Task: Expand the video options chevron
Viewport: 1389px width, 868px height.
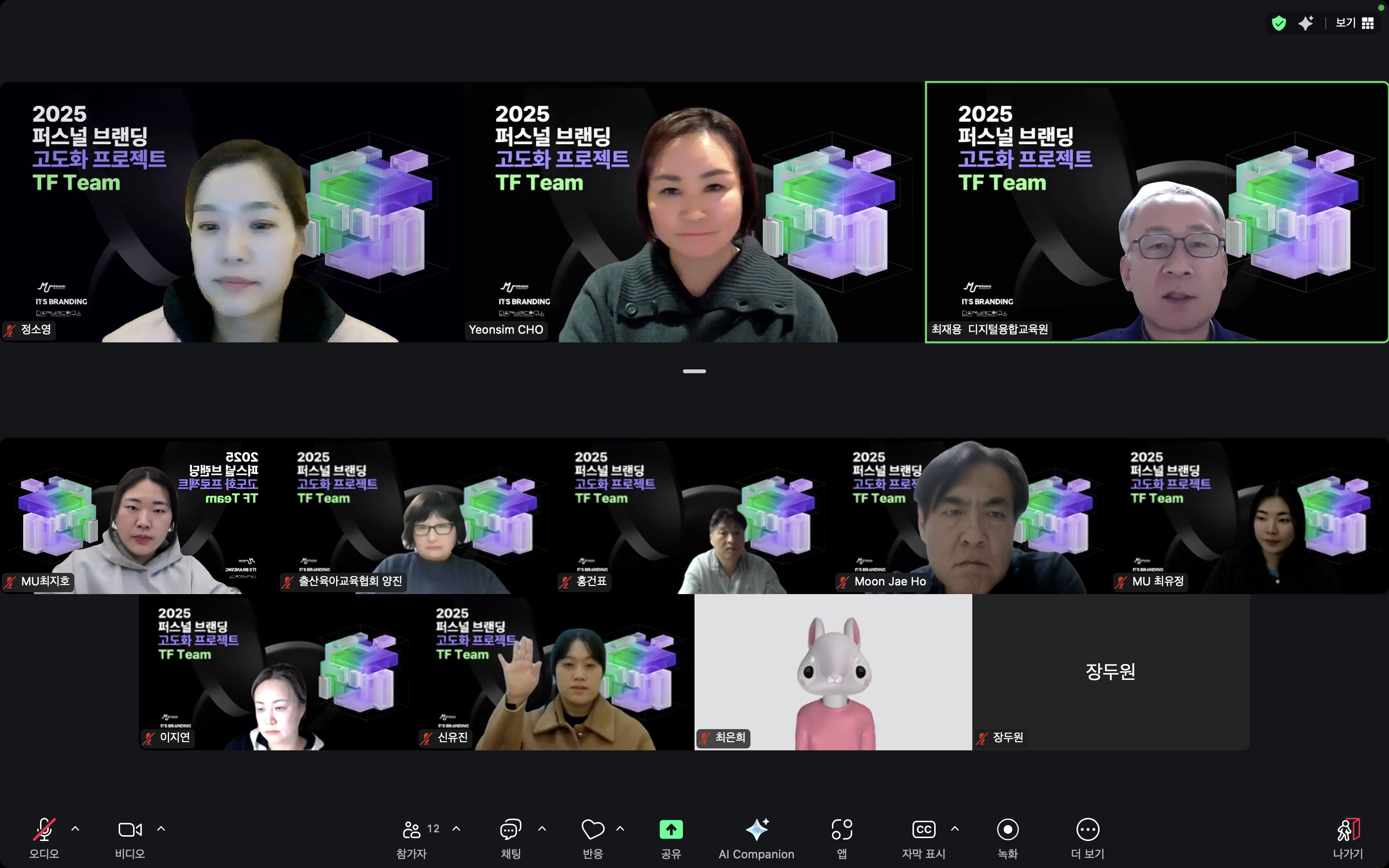Action: [161, 829]
